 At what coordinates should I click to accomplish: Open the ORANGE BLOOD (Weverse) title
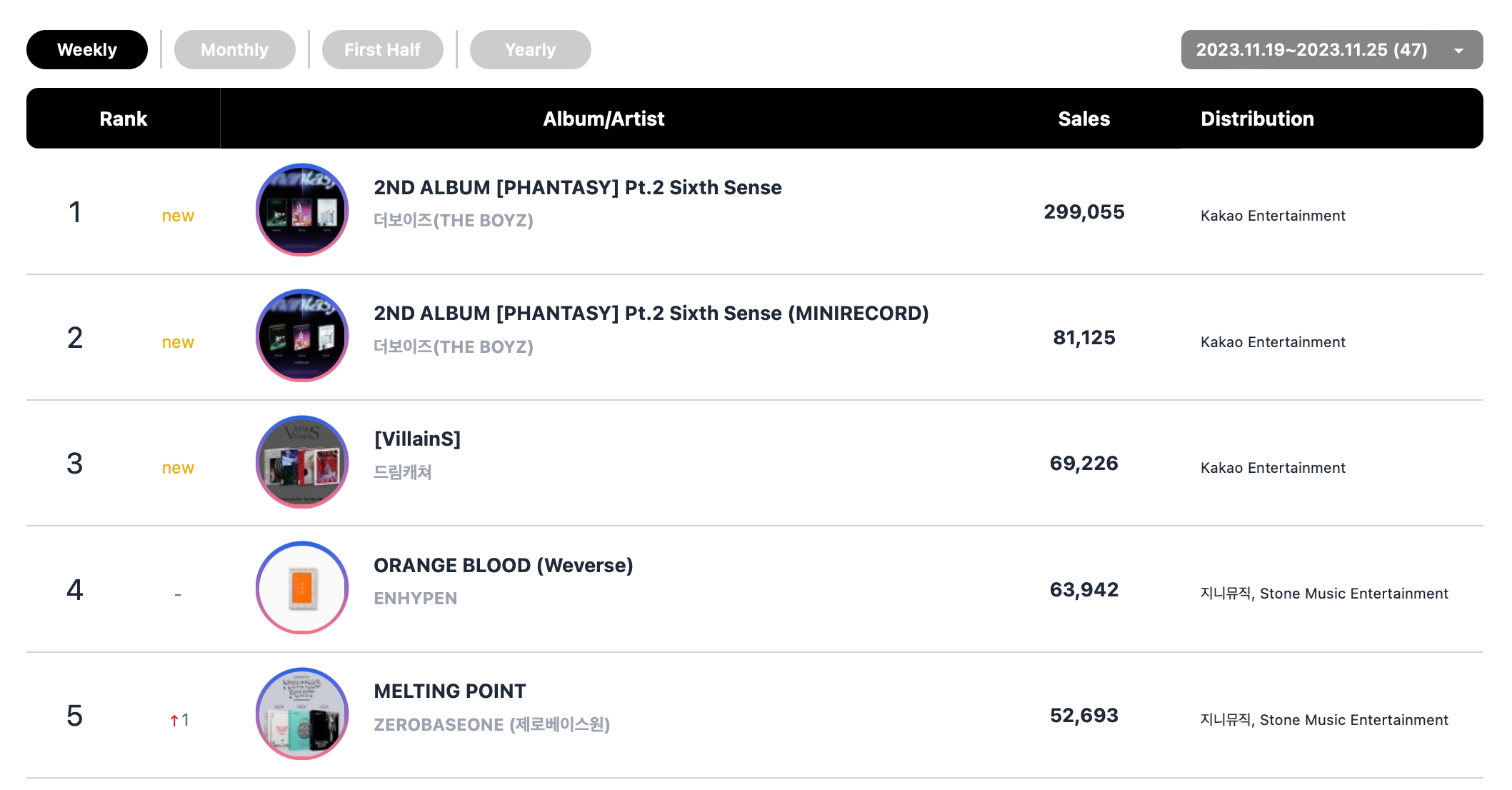[503, 566]
